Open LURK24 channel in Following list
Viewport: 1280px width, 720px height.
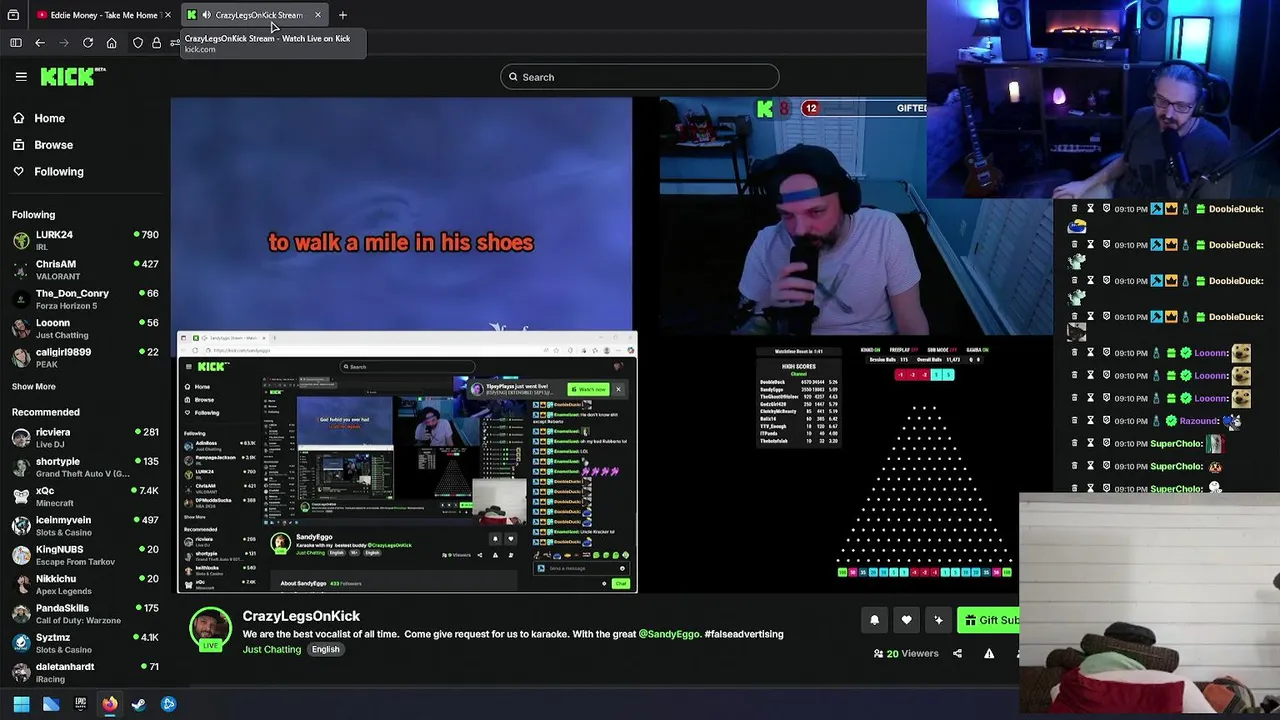(85, 240)
